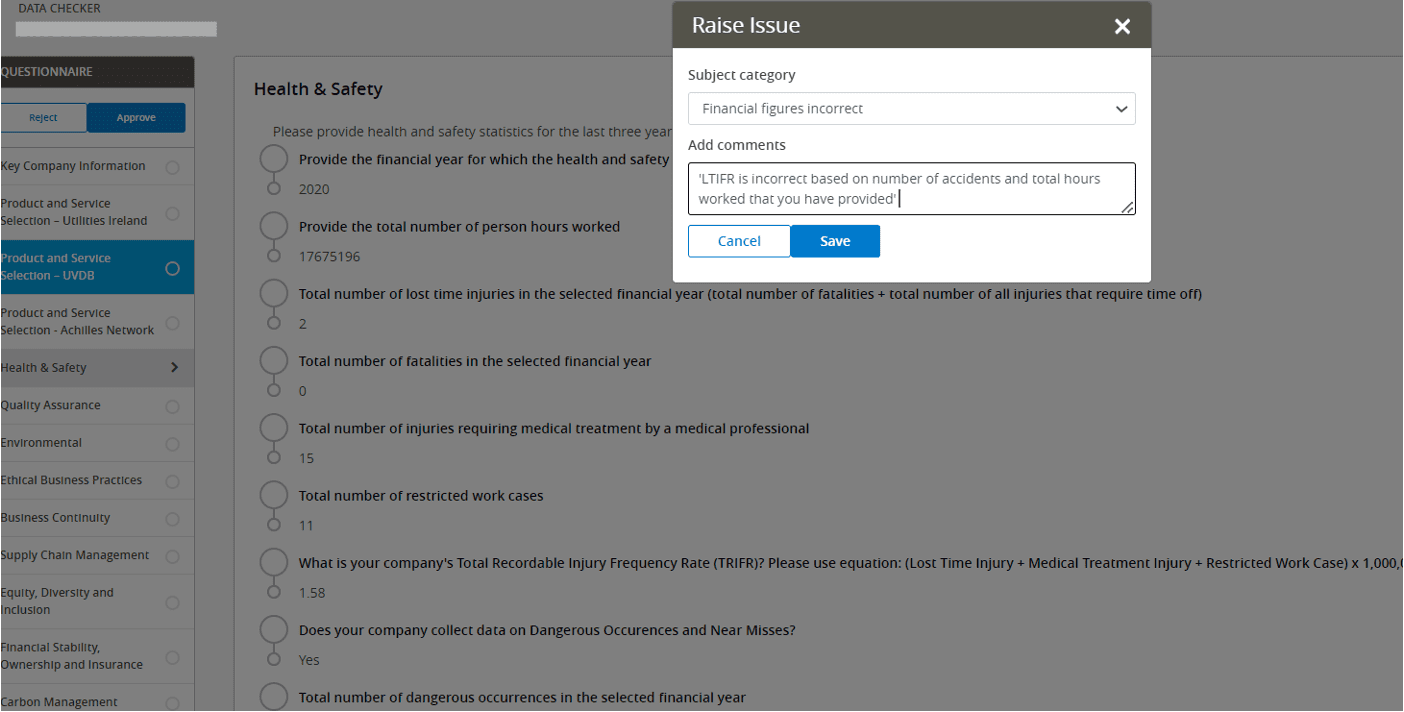Click the person hours worked question marker
1404x712 pixels.
tap(274, 227)
